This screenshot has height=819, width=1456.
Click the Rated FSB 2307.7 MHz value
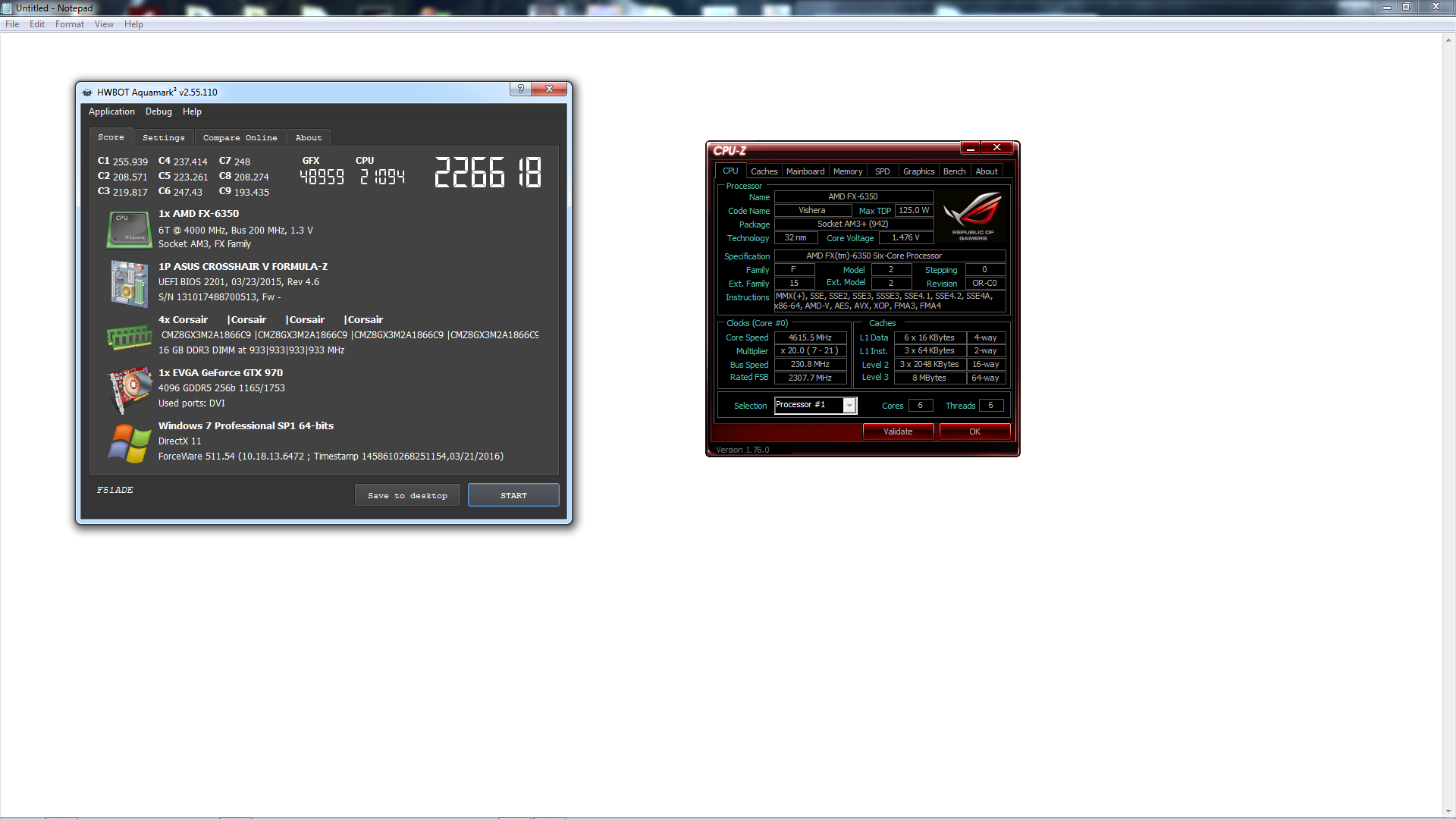pos(810,378)
